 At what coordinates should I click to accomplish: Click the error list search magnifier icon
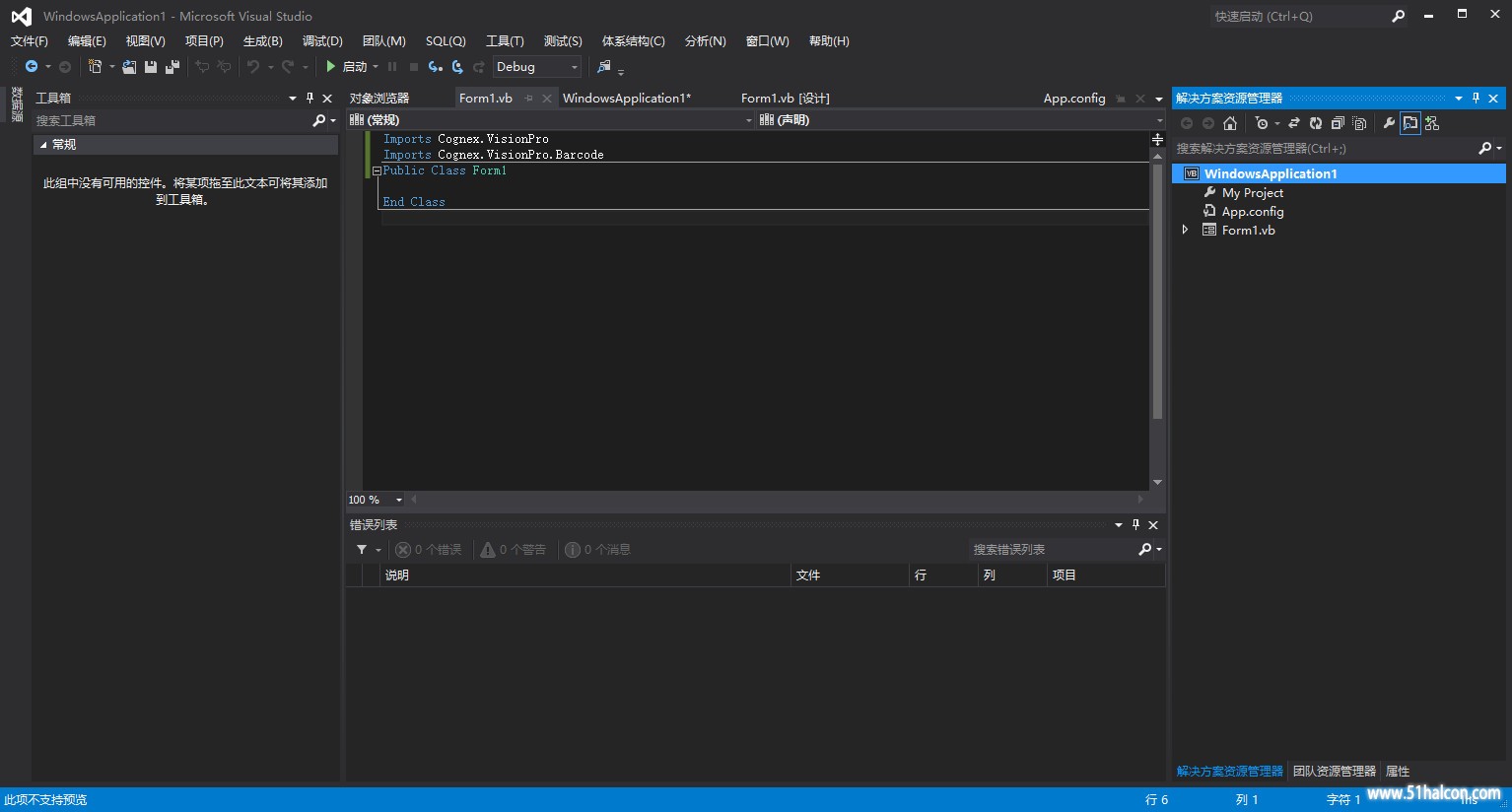pyautogui.click(x=1145, y=549)
